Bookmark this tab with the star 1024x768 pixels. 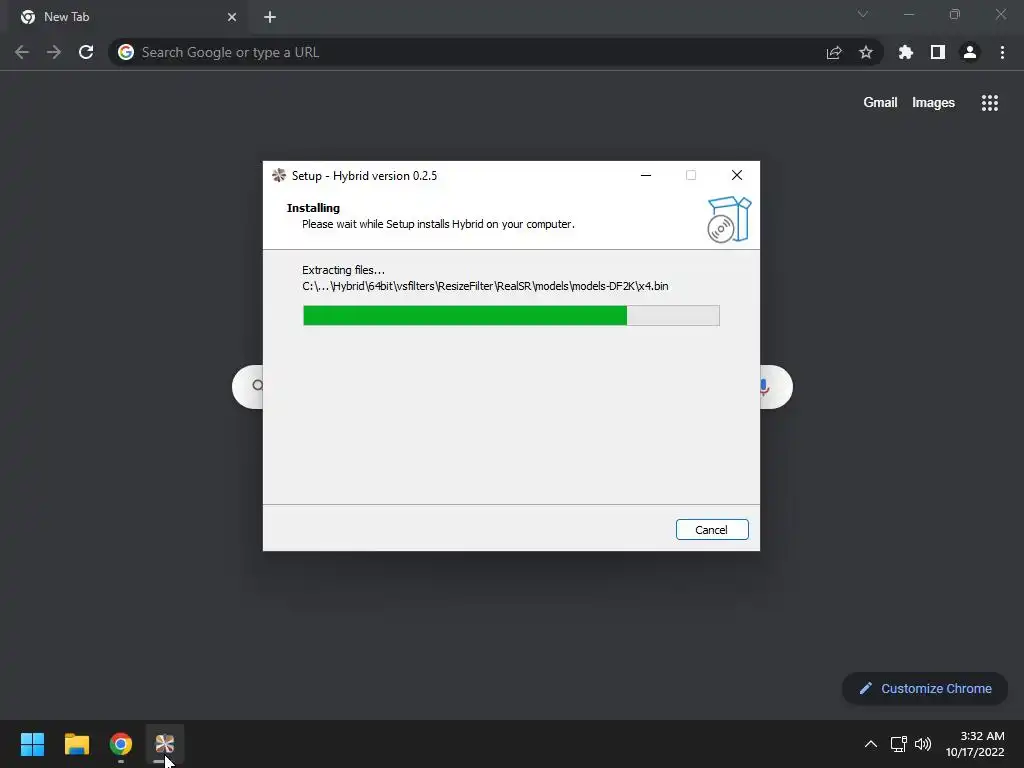point(866,52)
